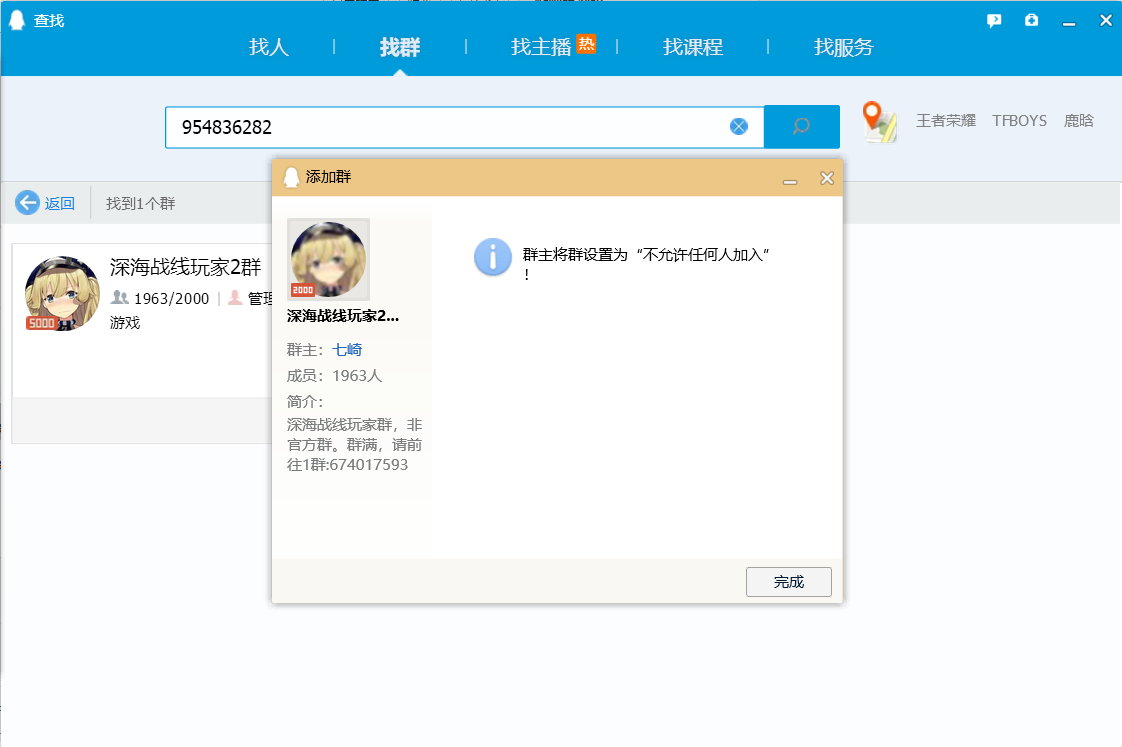Click the search magnifier button
The image size is (1122, 747).
(x=801, y=127)
